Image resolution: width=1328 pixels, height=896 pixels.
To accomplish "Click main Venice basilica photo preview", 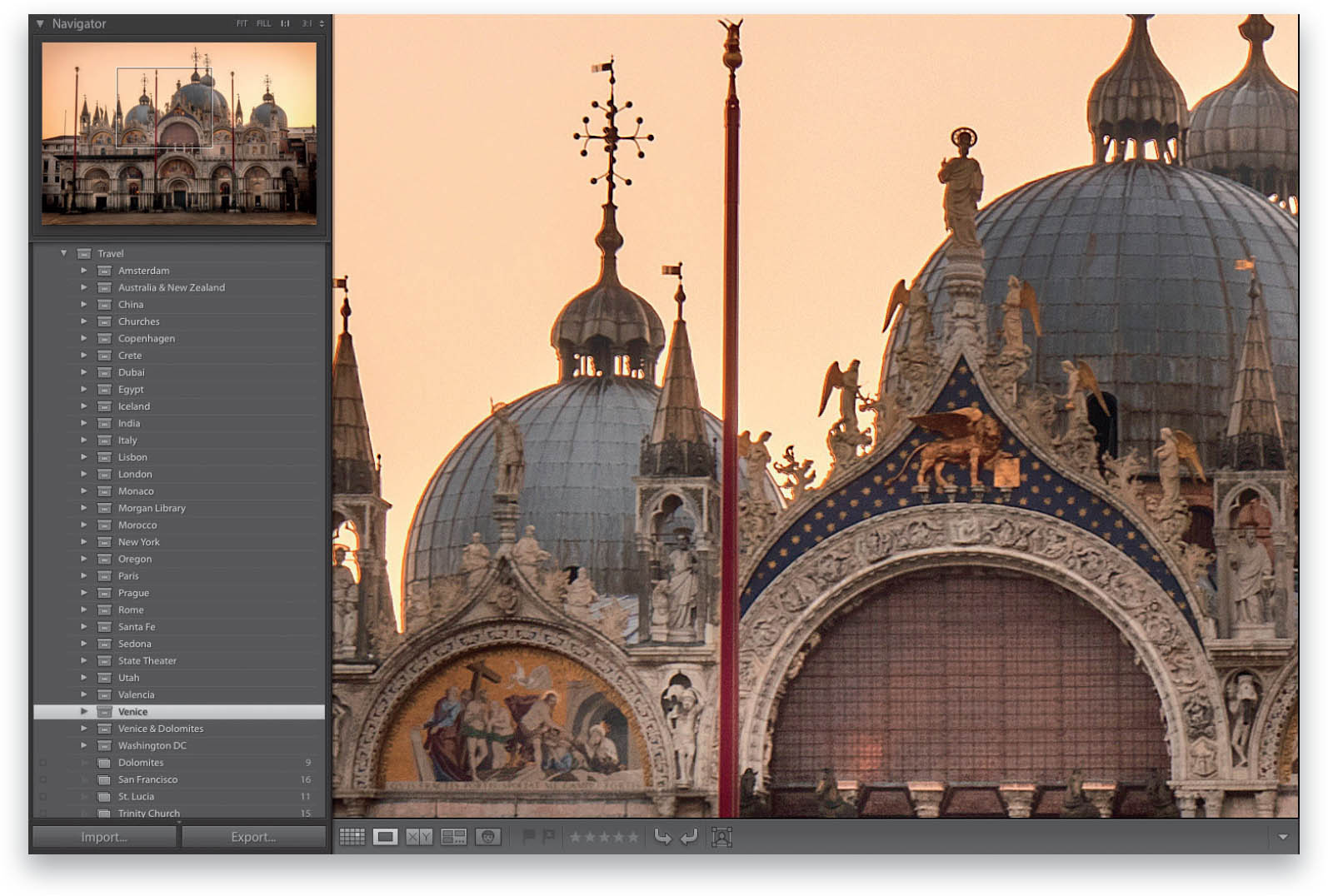I will click(x=816, y=416).
